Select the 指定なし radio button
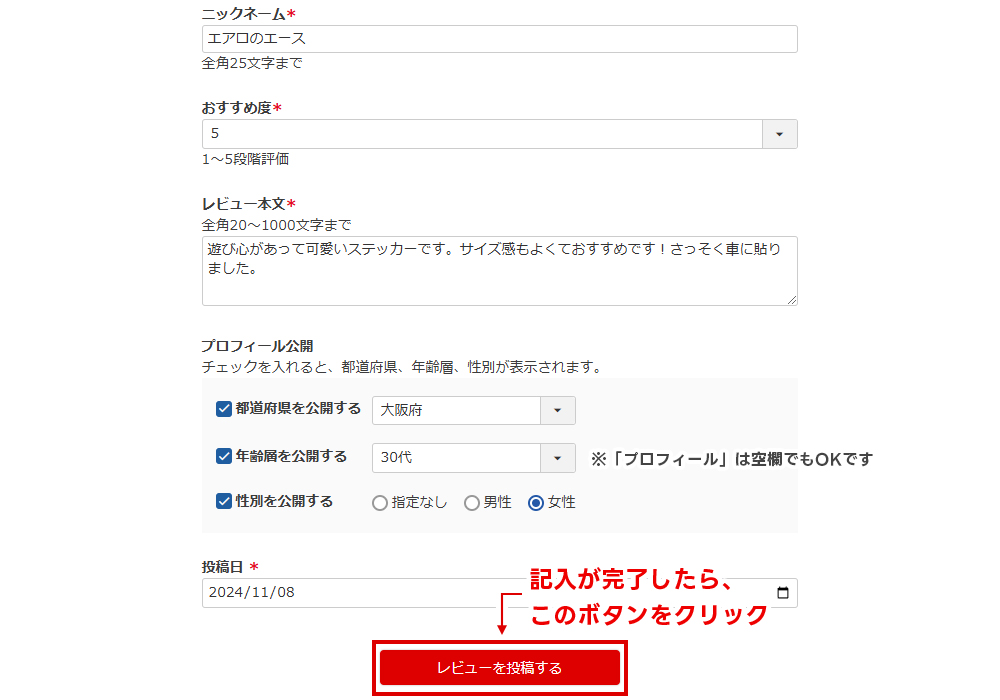 [x=380, y=503]
